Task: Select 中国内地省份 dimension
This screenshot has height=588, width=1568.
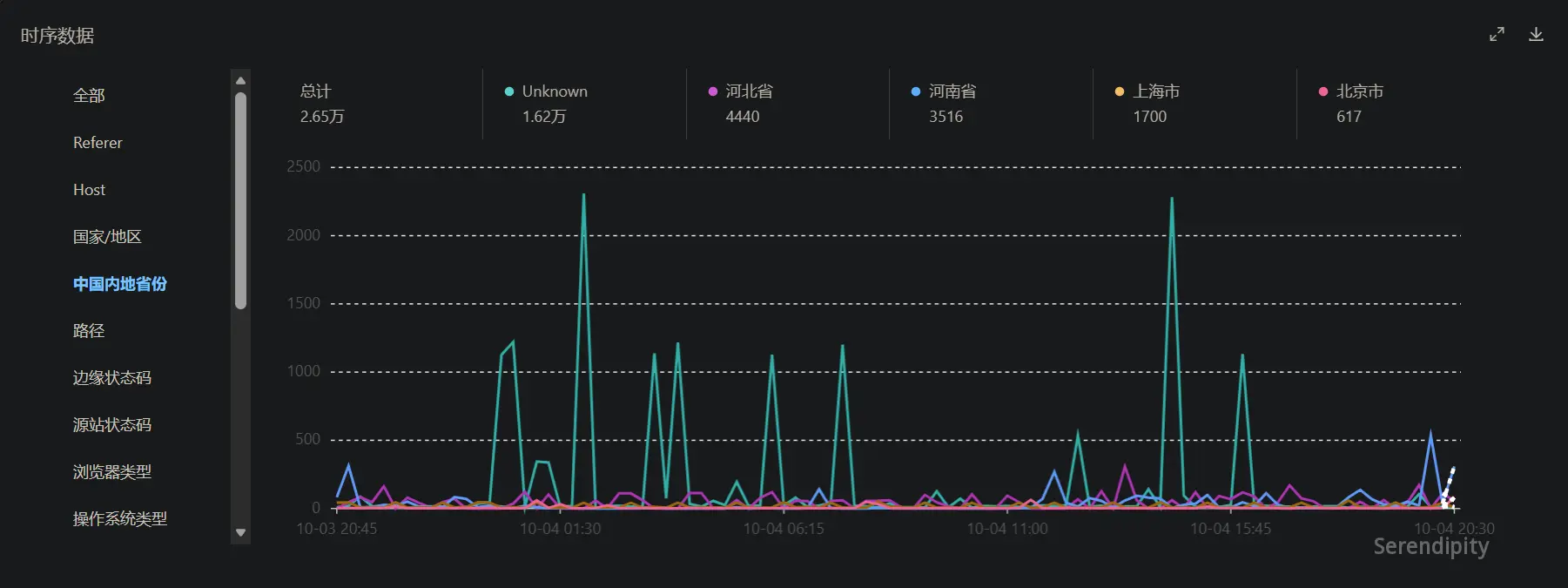Action: 119,284
